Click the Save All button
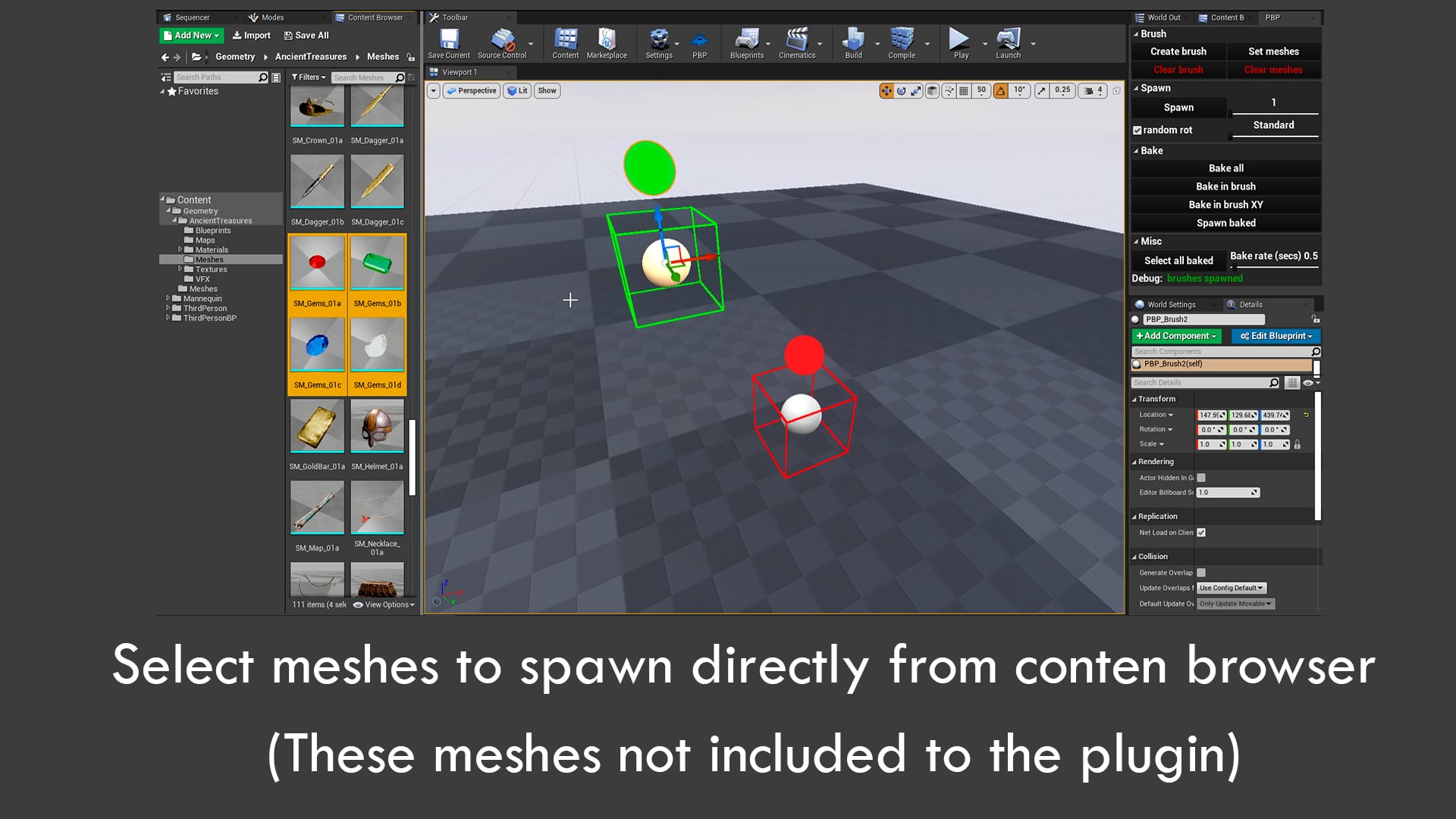 click(x=306, y=35)
